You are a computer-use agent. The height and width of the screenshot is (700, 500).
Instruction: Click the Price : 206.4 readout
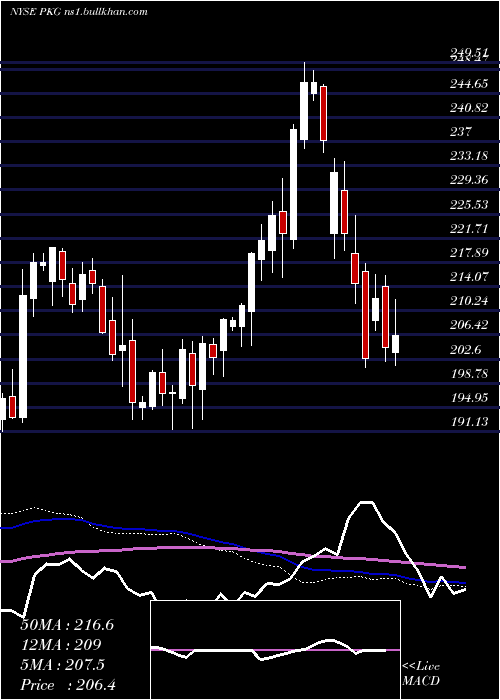[68, 685]
